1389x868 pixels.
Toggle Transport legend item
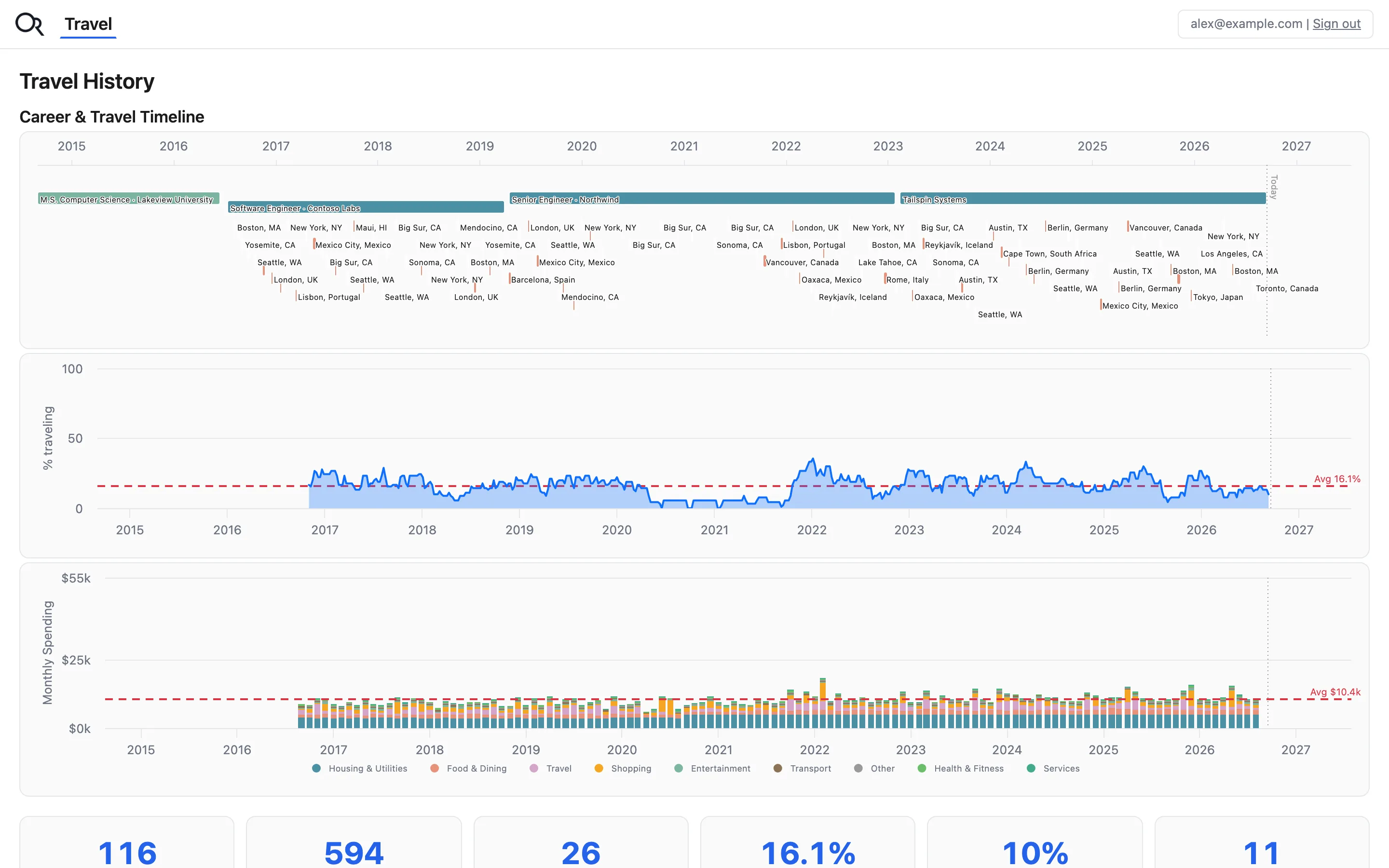803,768
